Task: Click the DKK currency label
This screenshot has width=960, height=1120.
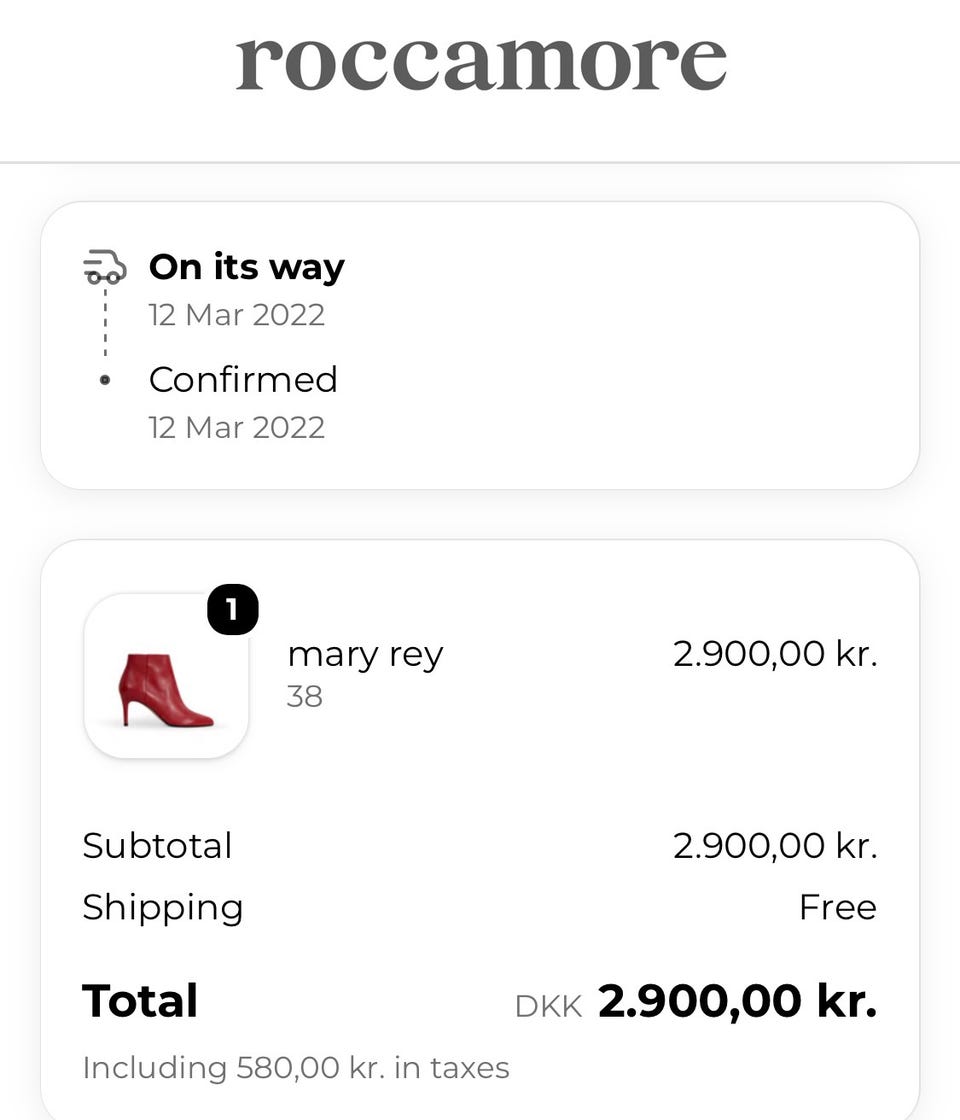Action: tap(549, 1006)
